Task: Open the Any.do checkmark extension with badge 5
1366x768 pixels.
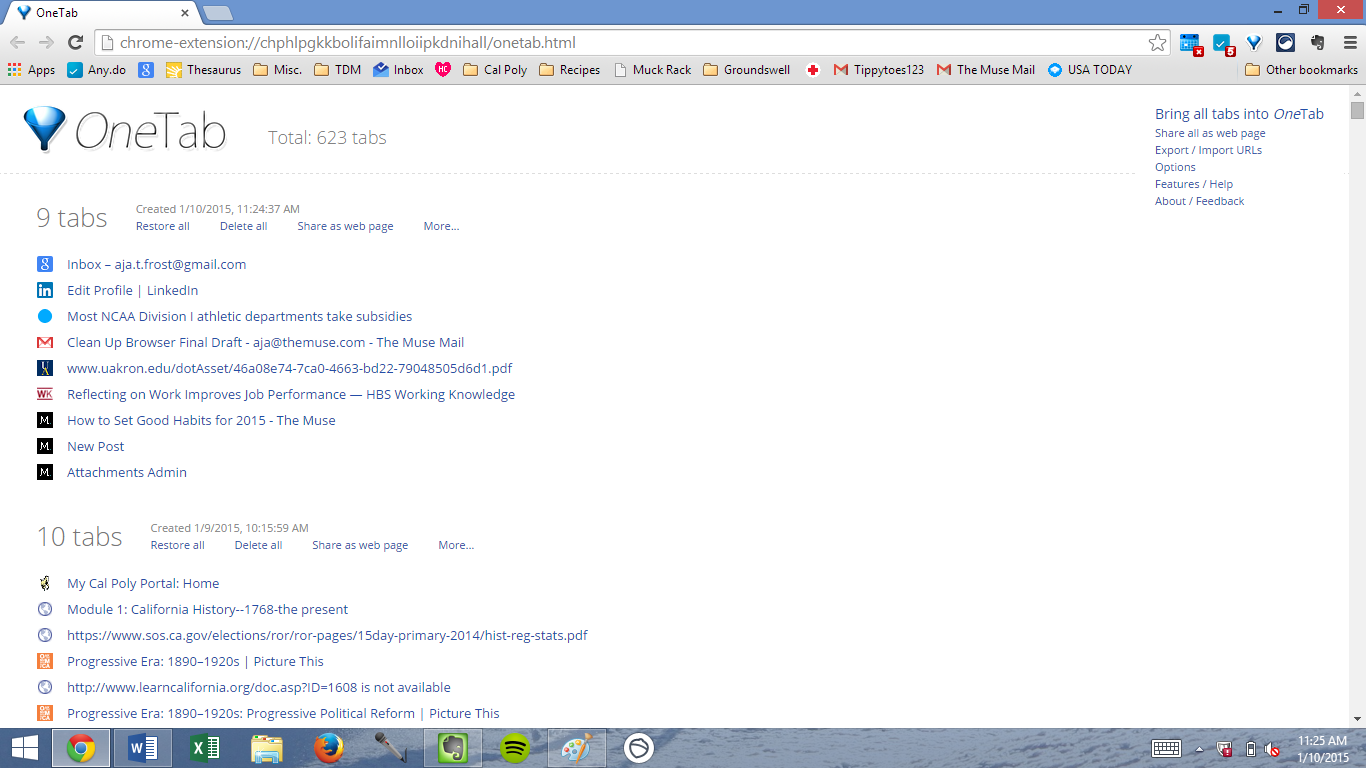Action: 1223,43
